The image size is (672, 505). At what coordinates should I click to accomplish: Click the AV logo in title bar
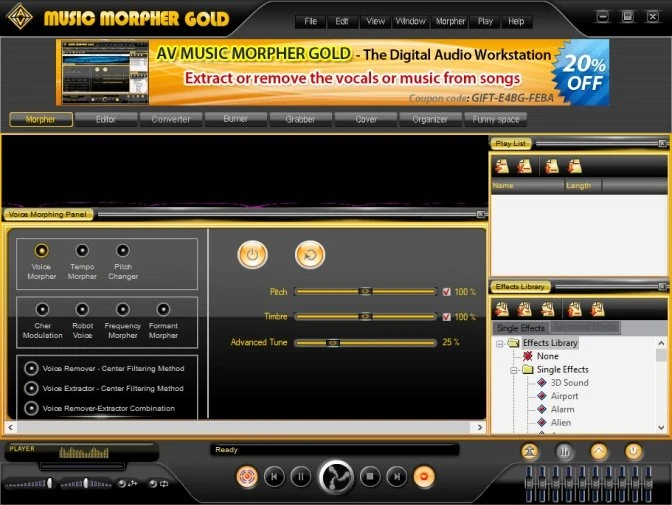[x=19, y=17]
